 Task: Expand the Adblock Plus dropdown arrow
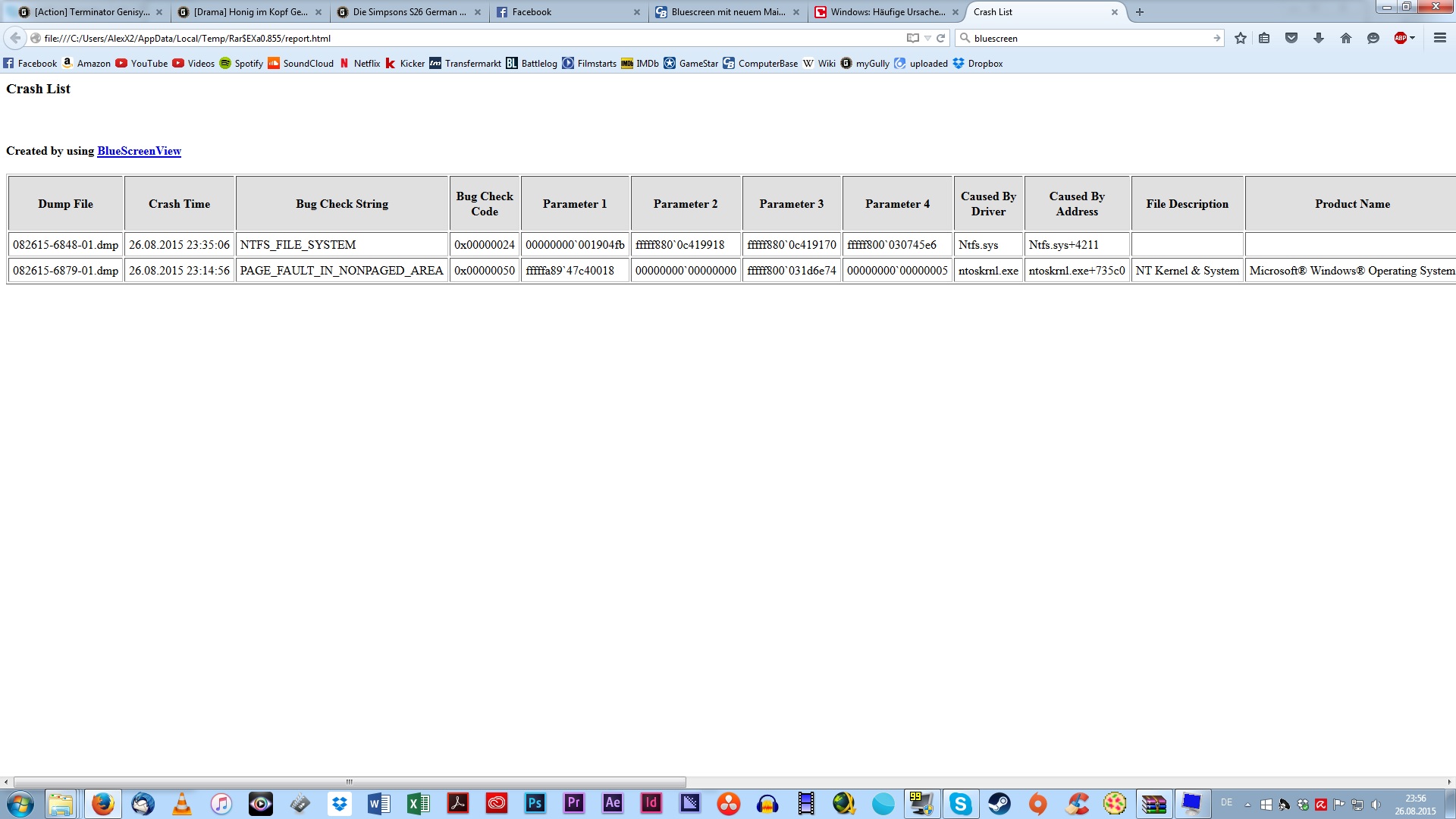pos(1413,38)
